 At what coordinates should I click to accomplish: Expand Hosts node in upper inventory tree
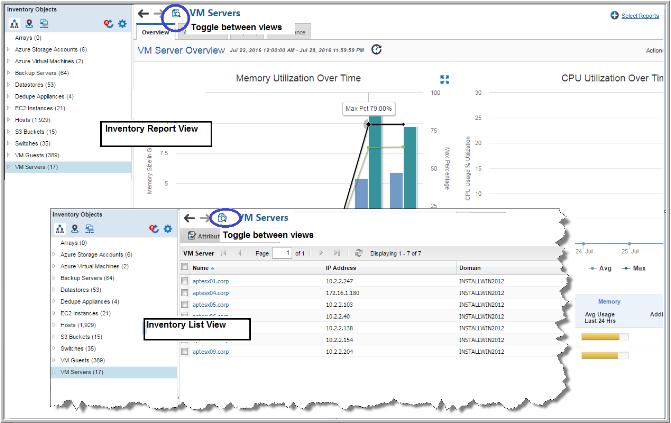pyautogui.click(x=8, y=119)
